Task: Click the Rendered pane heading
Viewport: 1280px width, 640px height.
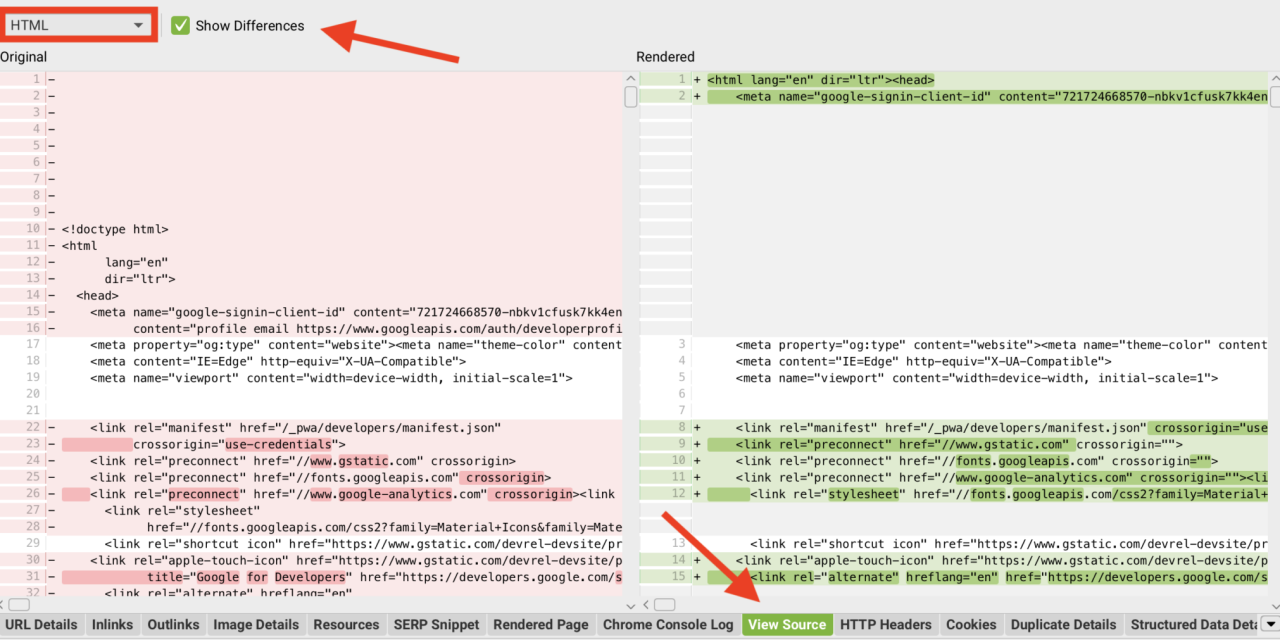Action: pyautogui.click(x=665, y=57)
